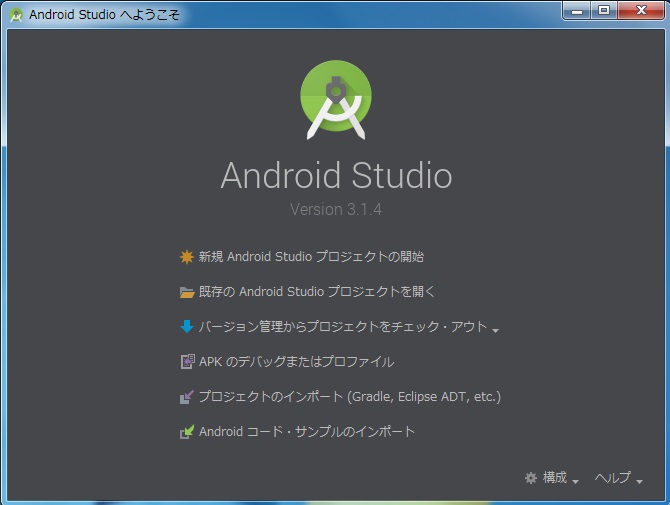The image size is (670, 505).
Task: Click the window title Android Studio へようこそ
Action: [x=104, y=15]
